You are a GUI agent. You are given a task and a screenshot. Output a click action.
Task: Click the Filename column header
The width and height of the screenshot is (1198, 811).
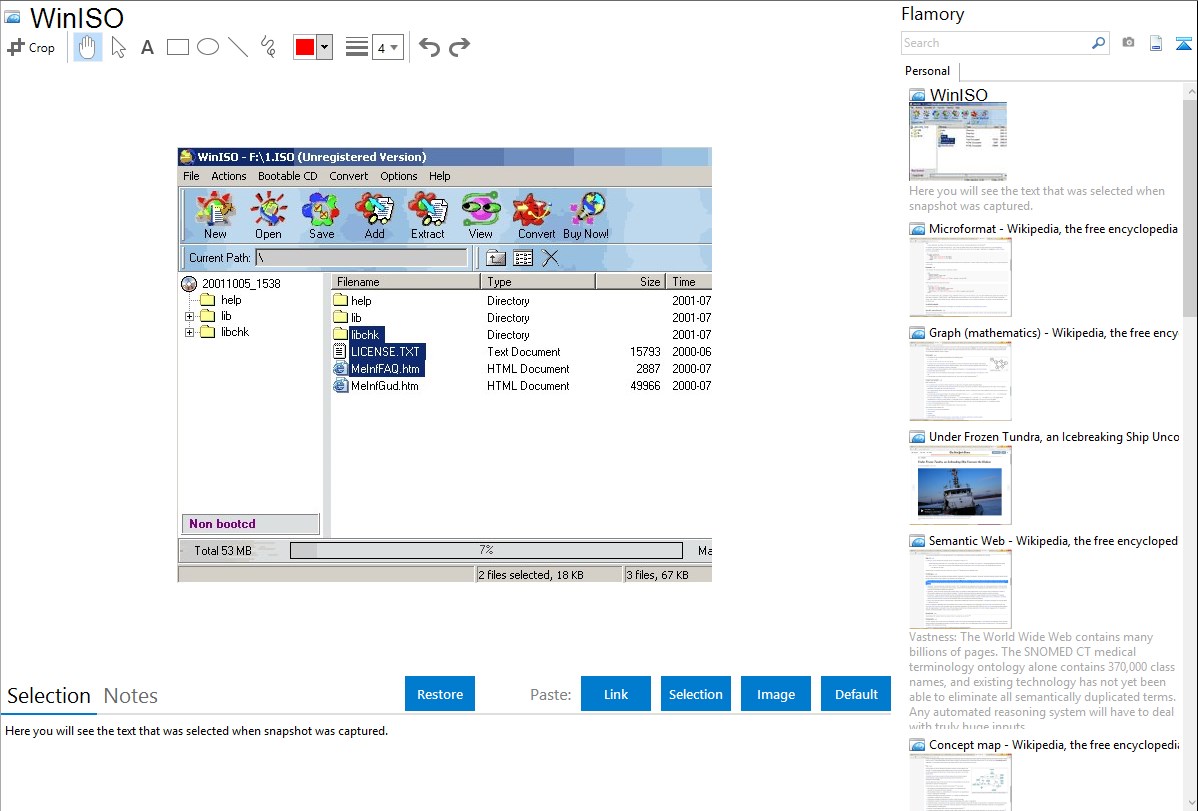click(x=406, y=281)
